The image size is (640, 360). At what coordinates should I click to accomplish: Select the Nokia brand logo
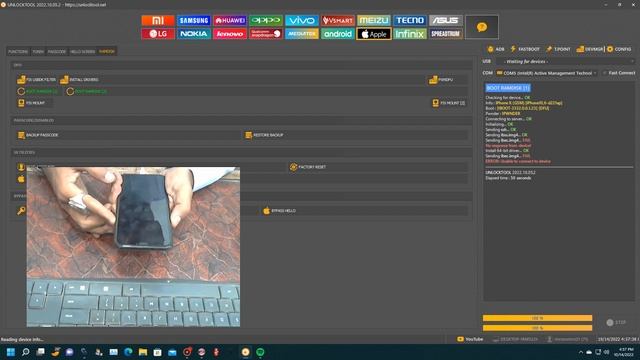pyautogui.click(x=194, y=34)
